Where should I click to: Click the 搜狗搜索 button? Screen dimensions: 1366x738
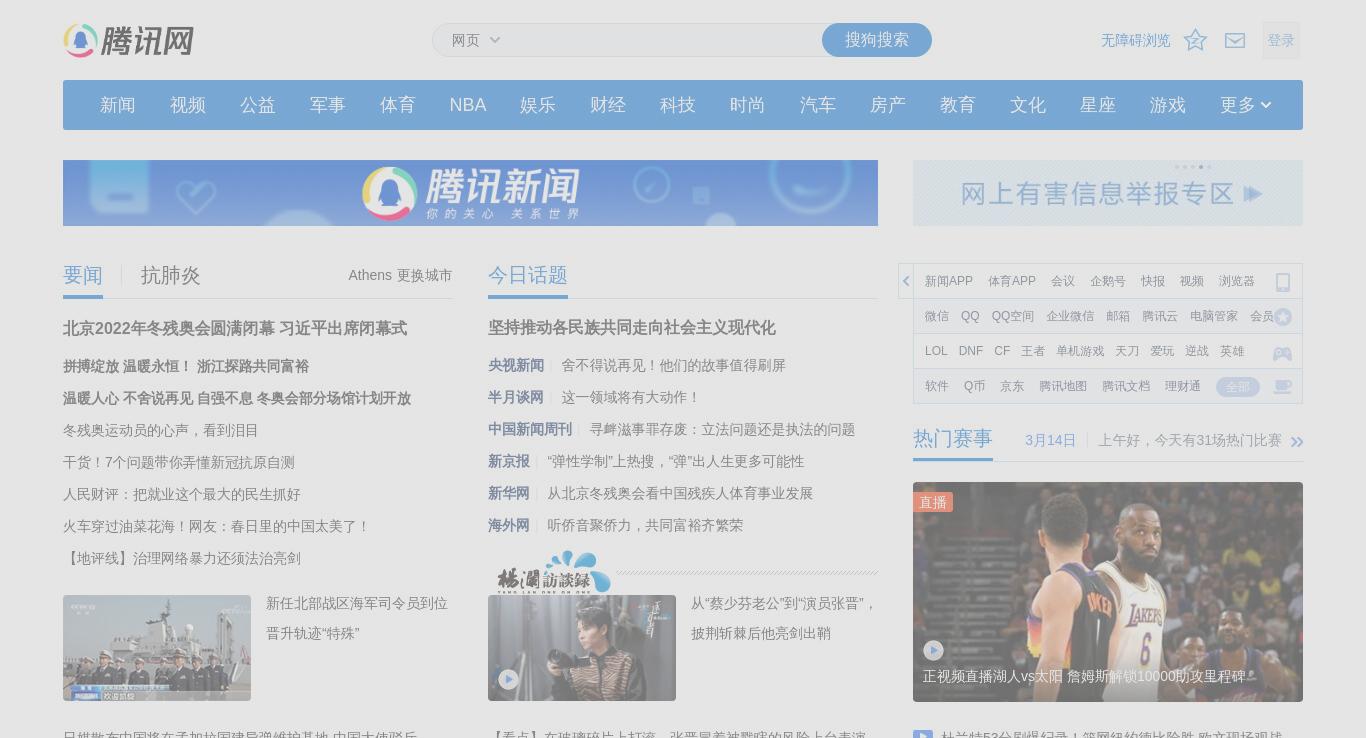pos(877,40)
